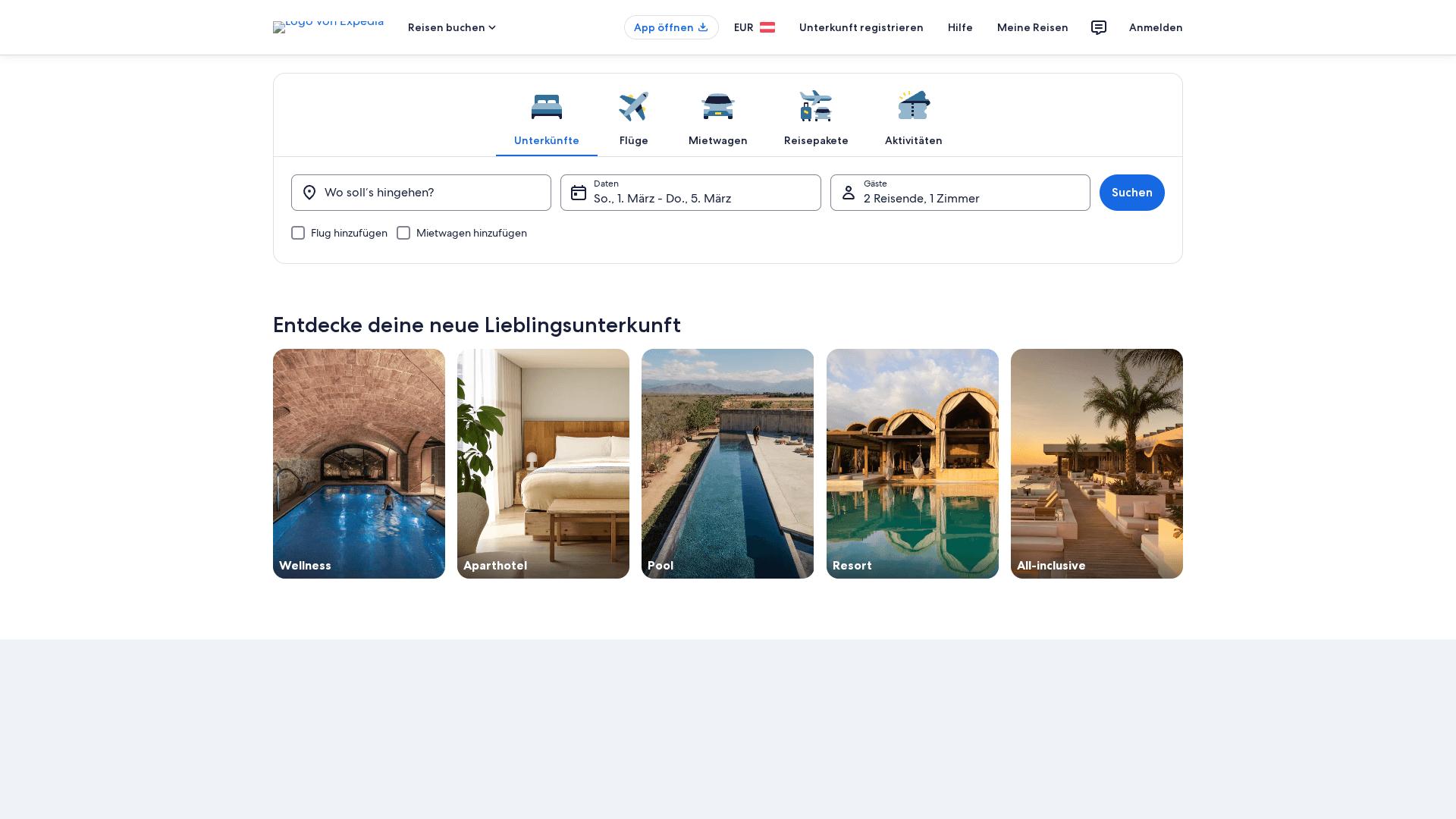Open the dates selector So., 1. März - Do., 5. März
Viewport: 1456px width, 819px height.
click(x=690, y=193)
